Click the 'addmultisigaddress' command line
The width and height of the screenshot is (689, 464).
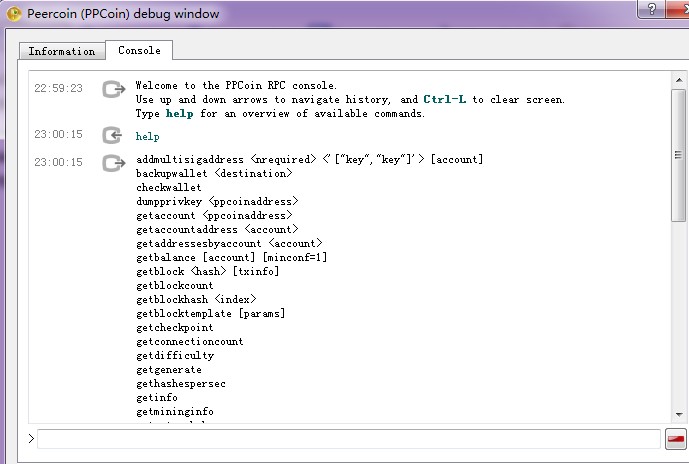pos(309,159)
